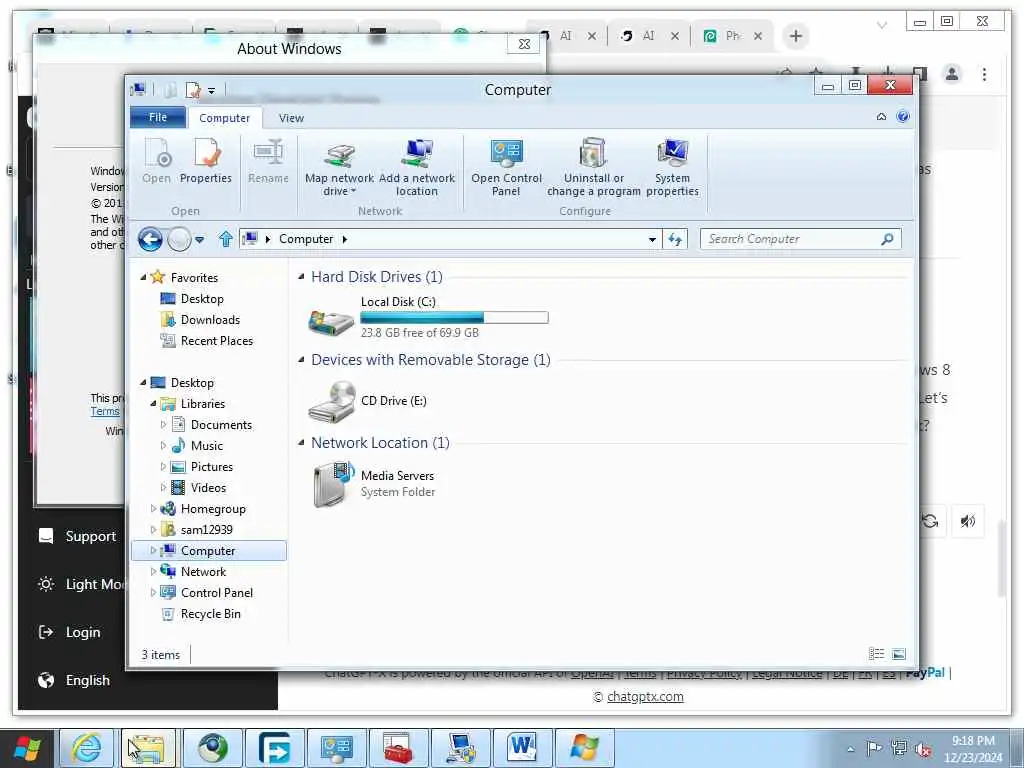Open a new browser tab

click(x=795, y=36)
